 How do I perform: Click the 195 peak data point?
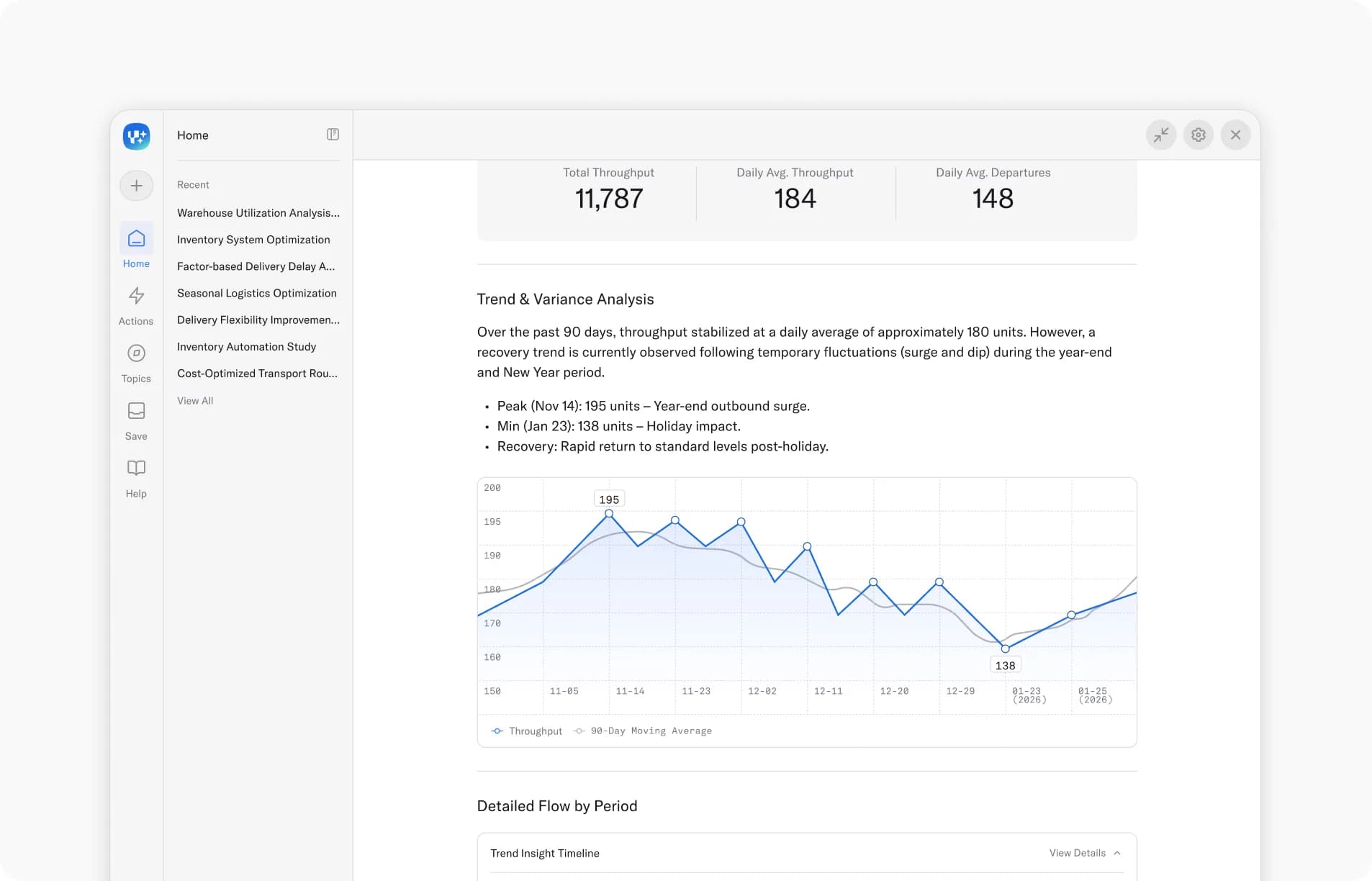pos(609,513)
